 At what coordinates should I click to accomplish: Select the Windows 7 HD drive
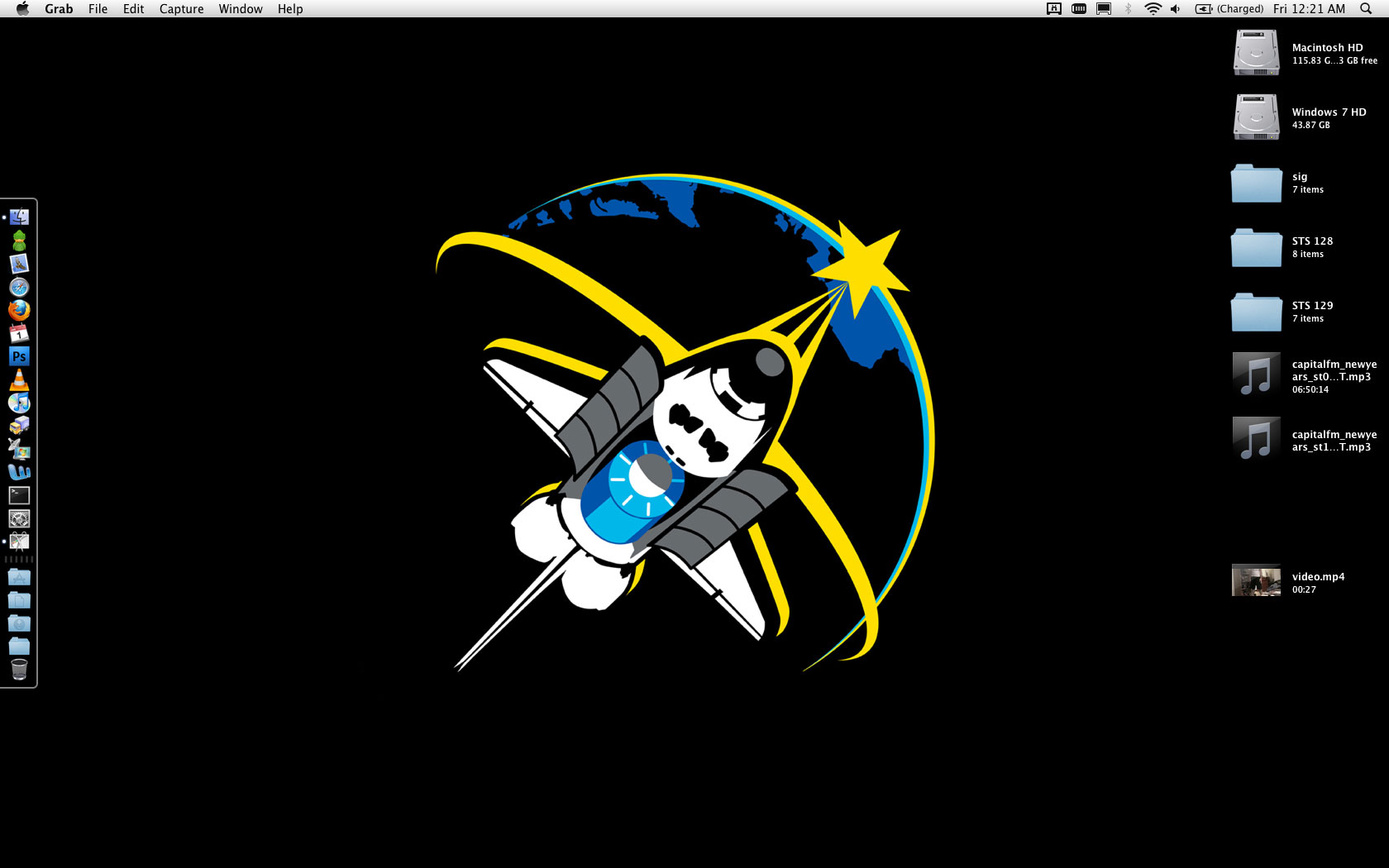tap(1256, 117)
